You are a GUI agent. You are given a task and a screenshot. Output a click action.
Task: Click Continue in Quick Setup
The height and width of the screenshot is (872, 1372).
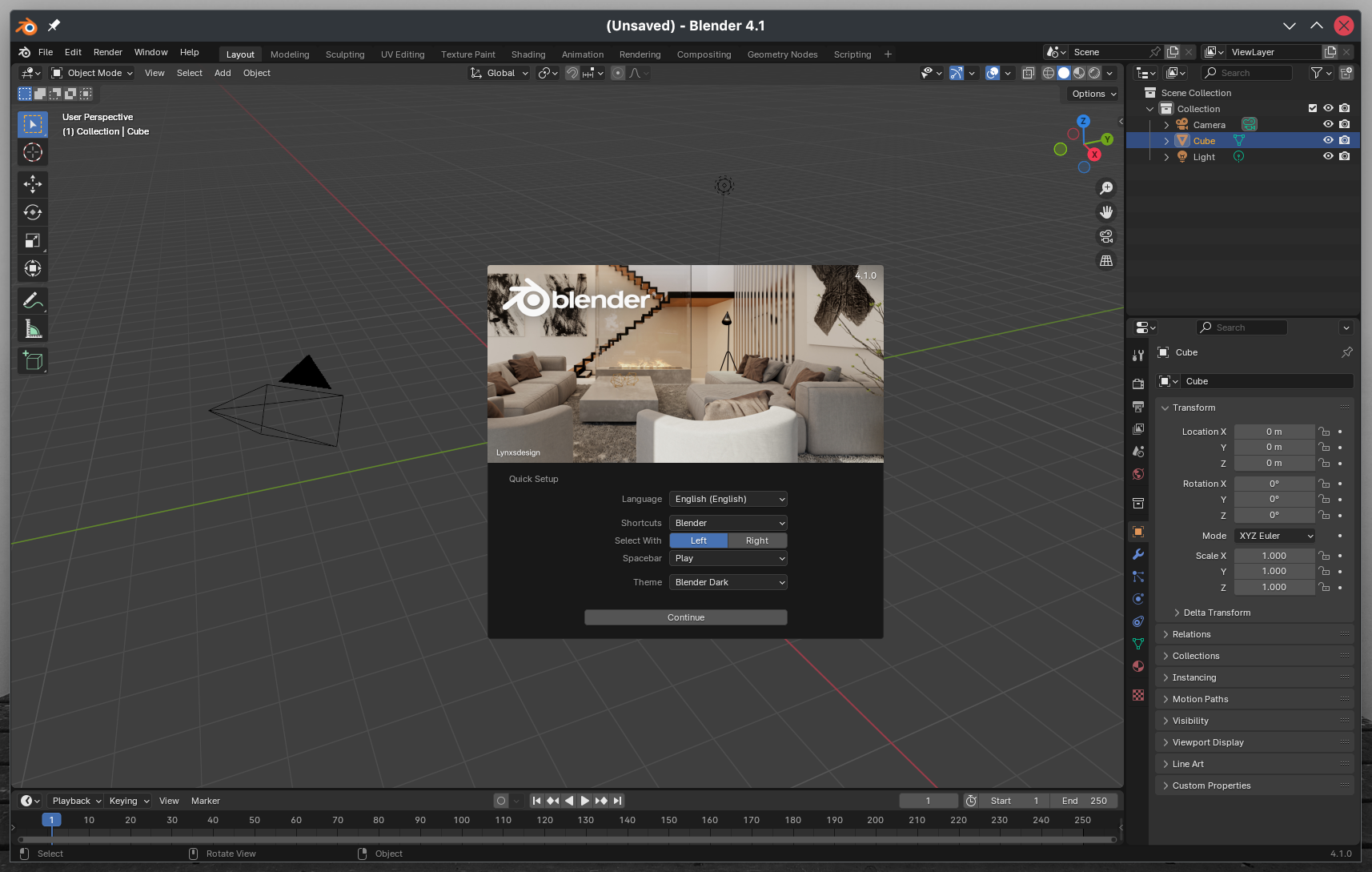tap(686, 617)
